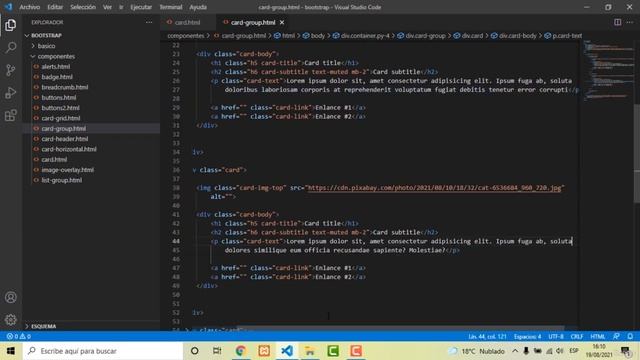
Task: Open the Manage gear icon
Action: pyautogui.click(x=11, y=320)
